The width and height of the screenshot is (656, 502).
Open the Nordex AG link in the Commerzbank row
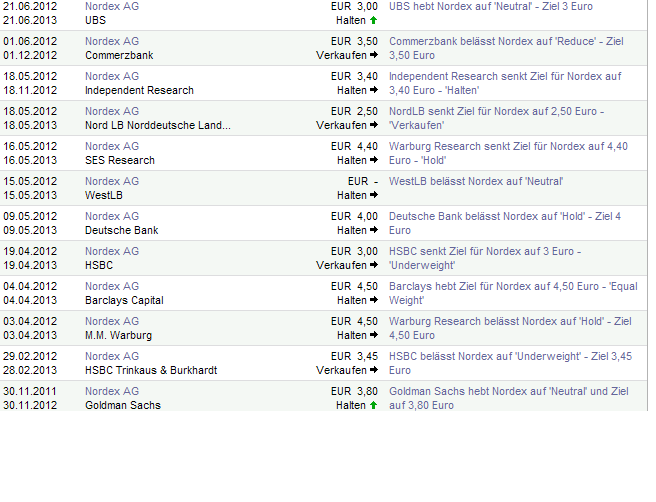point(112,41)
